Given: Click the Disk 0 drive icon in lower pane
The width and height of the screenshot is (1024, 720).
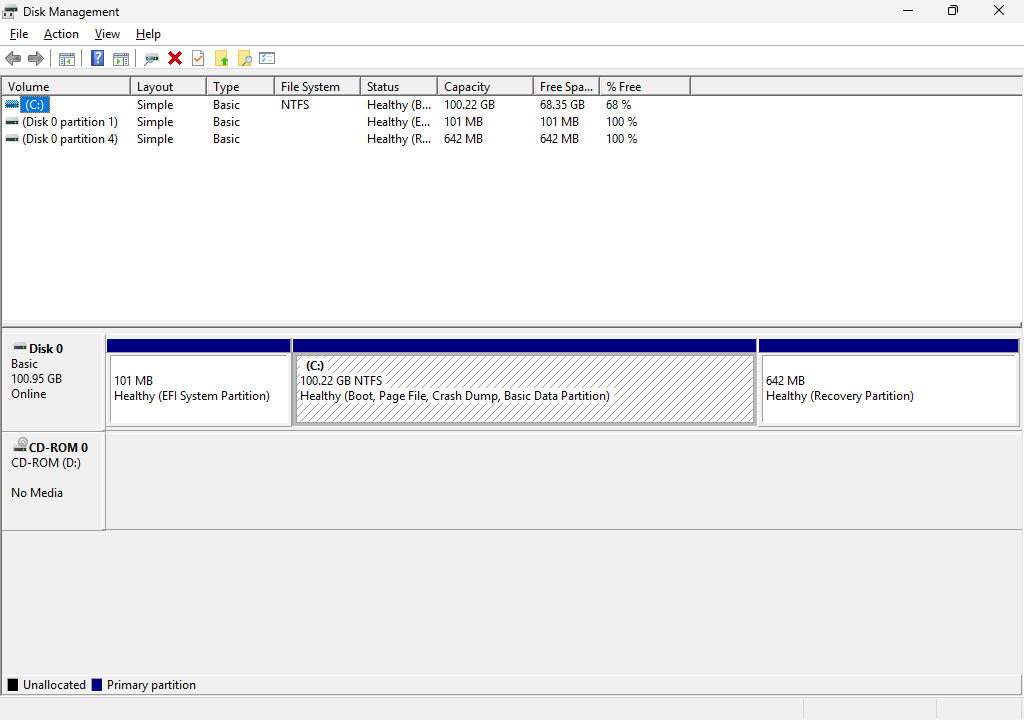Looking at the screenshot, I should (20, 347).
